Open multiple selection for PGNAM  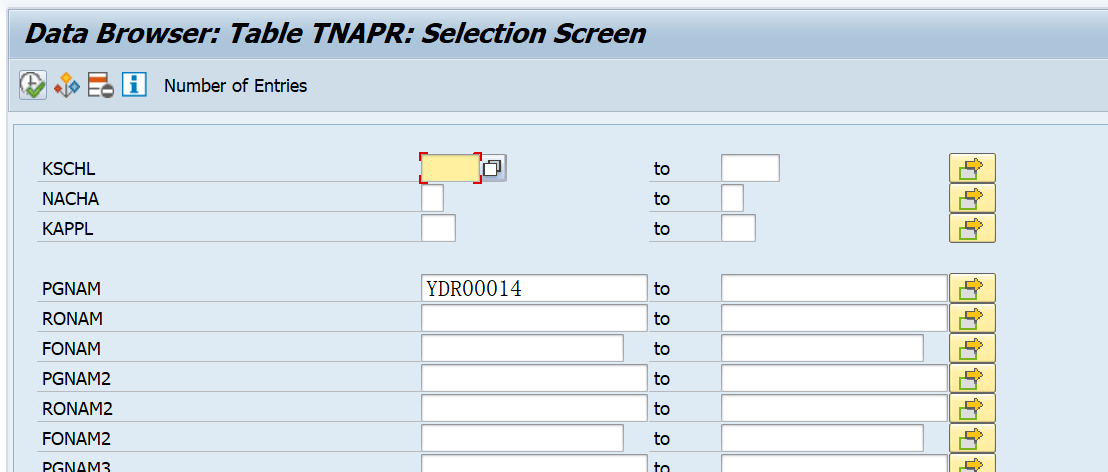972,288
